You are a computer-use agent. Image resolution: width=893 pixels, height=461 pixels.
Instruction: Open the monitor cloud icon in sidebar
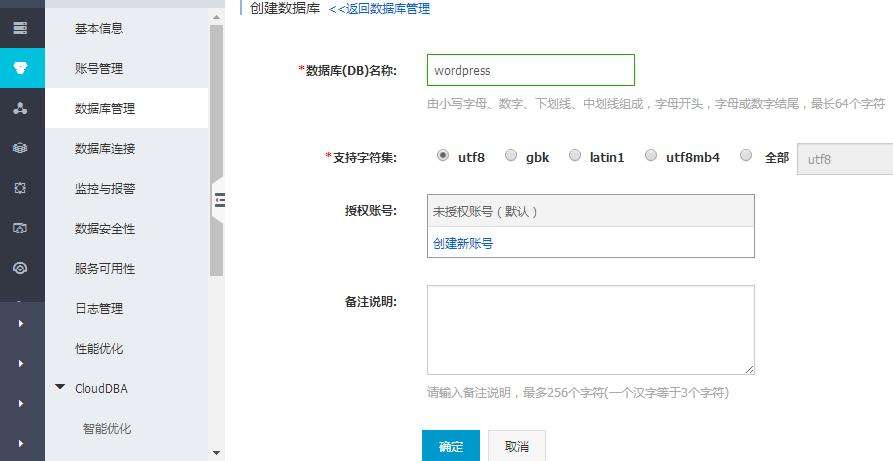click(21, 228)
